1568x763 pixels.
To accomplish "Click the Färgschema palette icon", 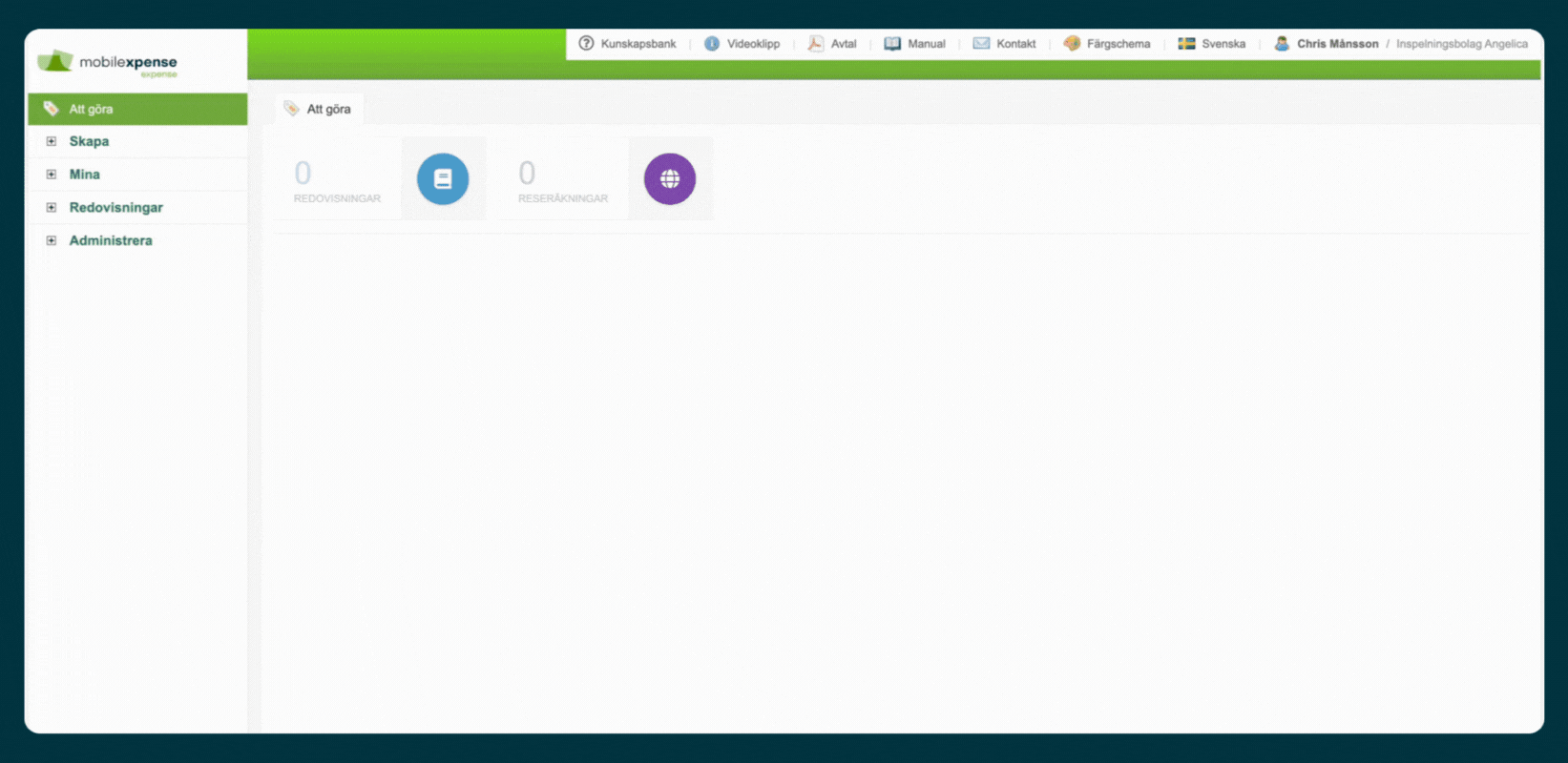I will (x=1072, y=44).
